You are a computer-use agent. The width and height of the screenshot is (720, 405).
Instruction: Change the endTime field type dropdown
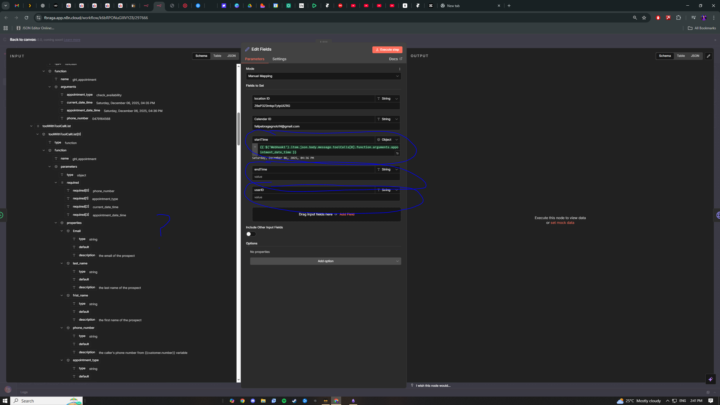388,169
